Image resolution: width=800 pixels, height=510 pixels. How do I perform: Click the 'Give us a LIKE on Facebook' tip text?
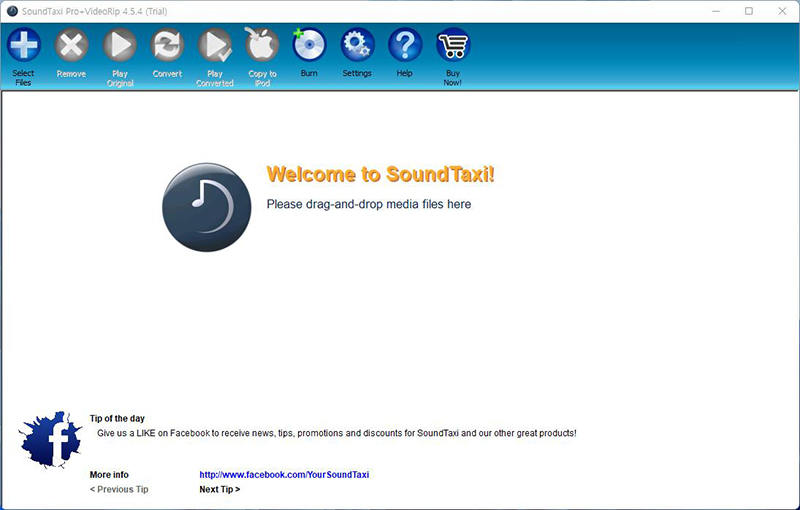point(337,433)
